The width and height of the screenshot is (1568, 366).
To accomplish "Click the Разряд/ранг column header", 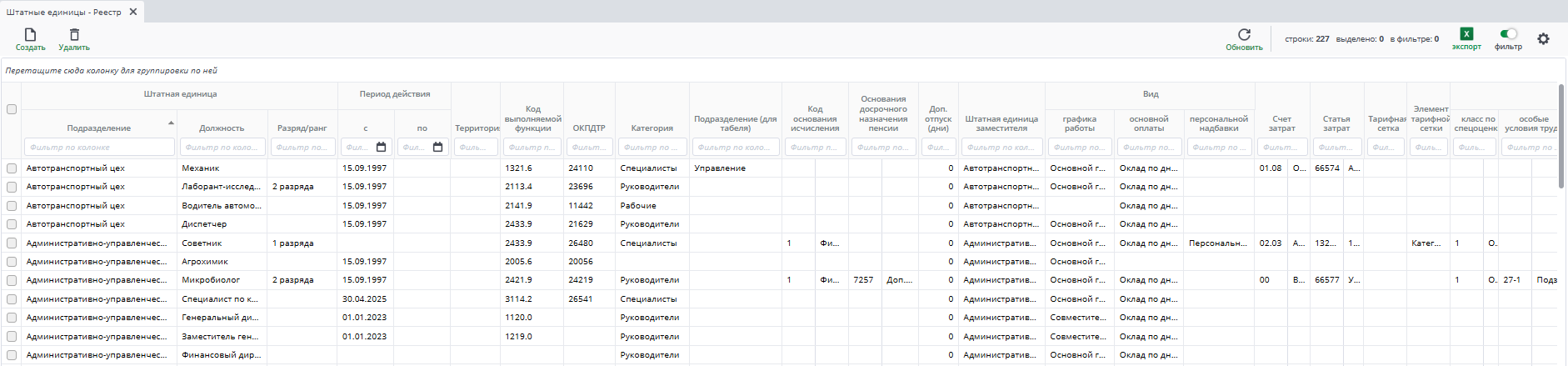I will click(302, 128).
